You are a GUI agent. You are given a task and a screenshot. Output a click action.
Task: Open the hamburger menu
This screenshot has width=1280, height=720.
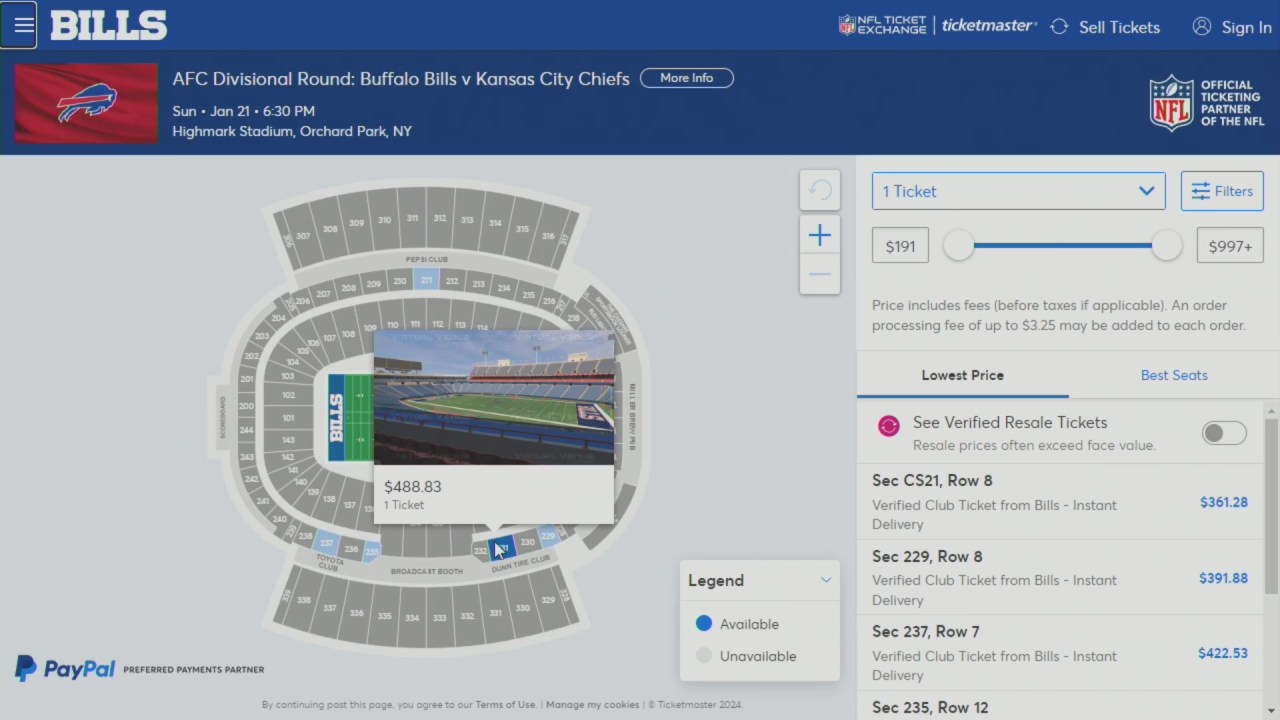click(19, 26)
